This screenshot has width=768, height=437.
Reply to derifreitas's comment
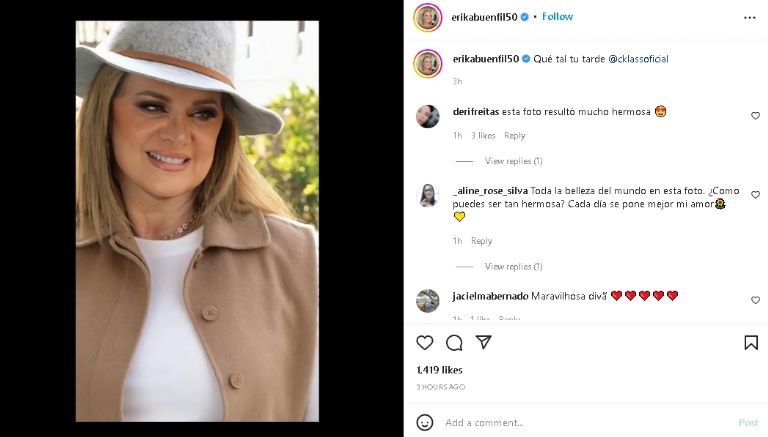point(515,136)
